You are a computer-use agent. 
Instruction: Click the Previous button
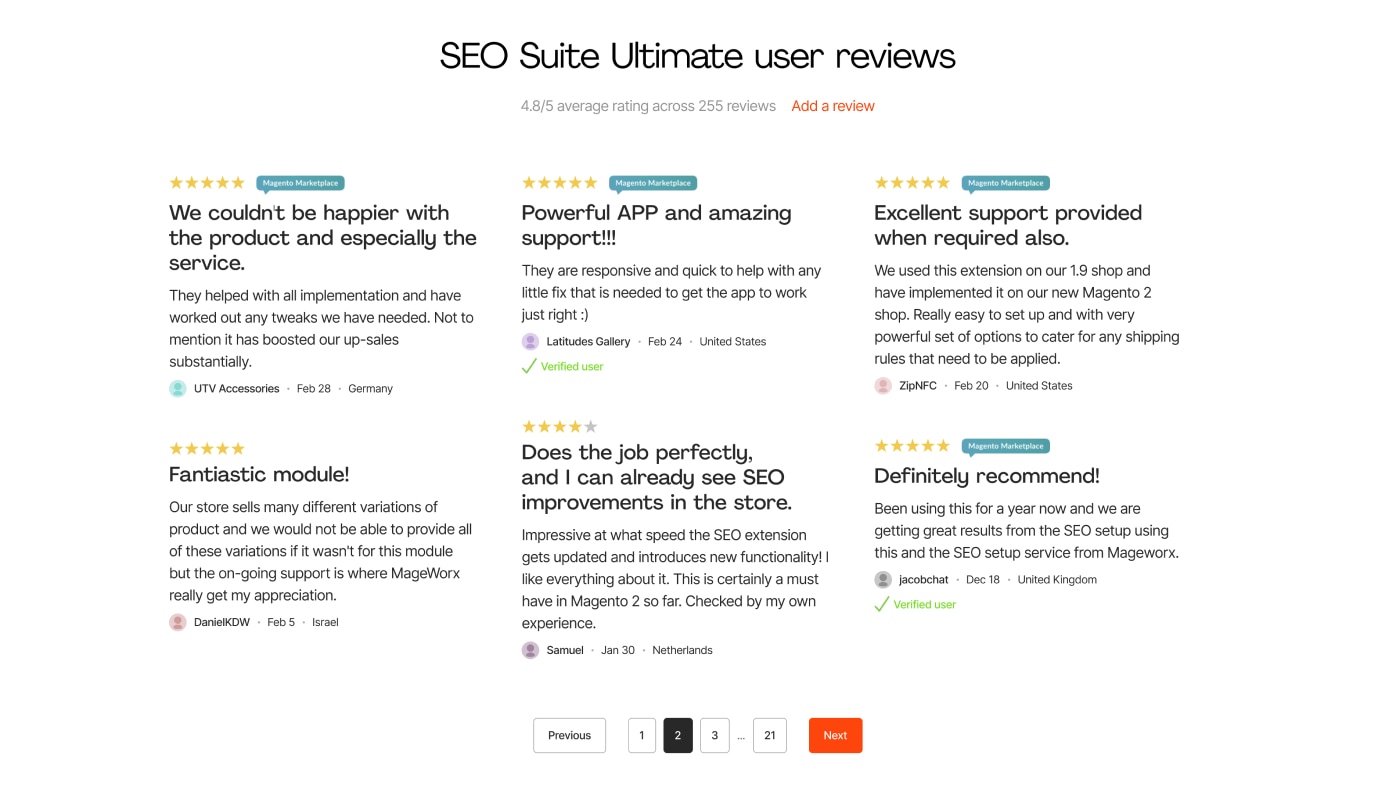pyautogui.click(x=569, y=734)
